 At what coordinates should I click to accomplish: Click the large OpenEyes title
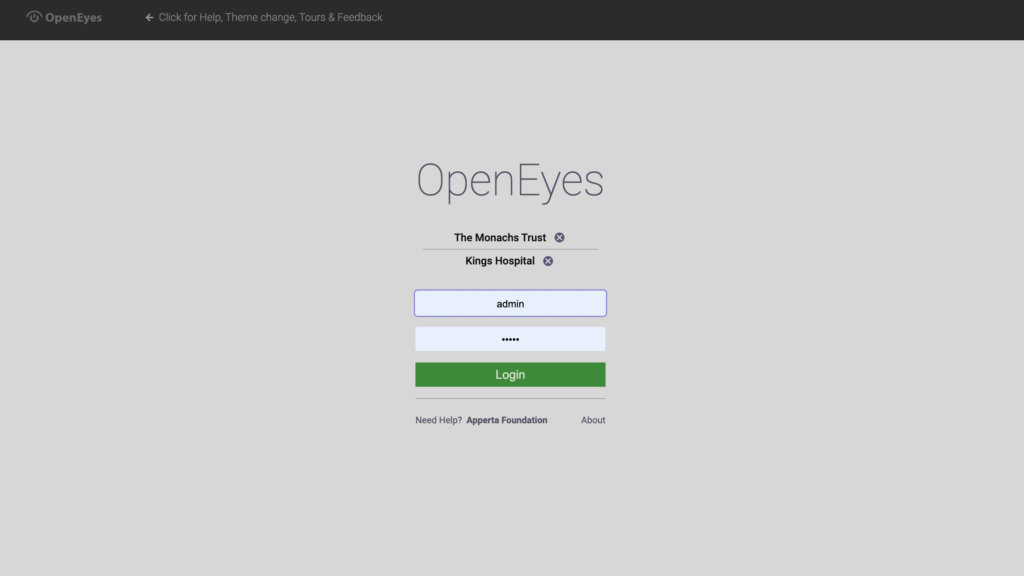point(510,181)
